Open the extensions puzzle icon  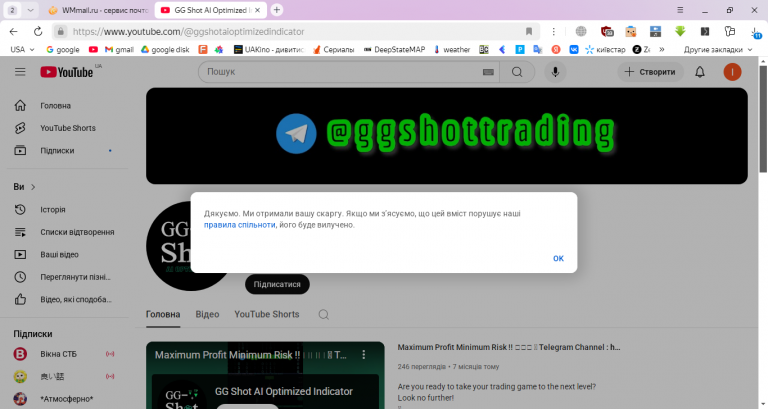coord(729,31)
